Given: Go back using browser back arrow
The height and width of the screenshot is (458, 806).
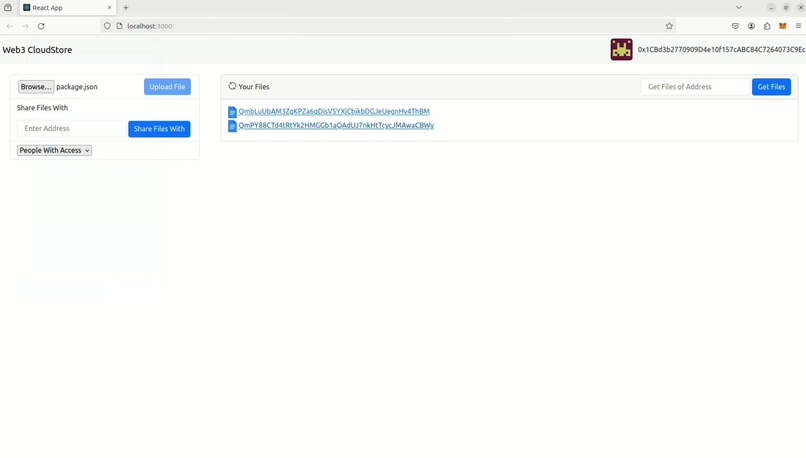Looking at the screenshot, I should click(x=10, y=26).
